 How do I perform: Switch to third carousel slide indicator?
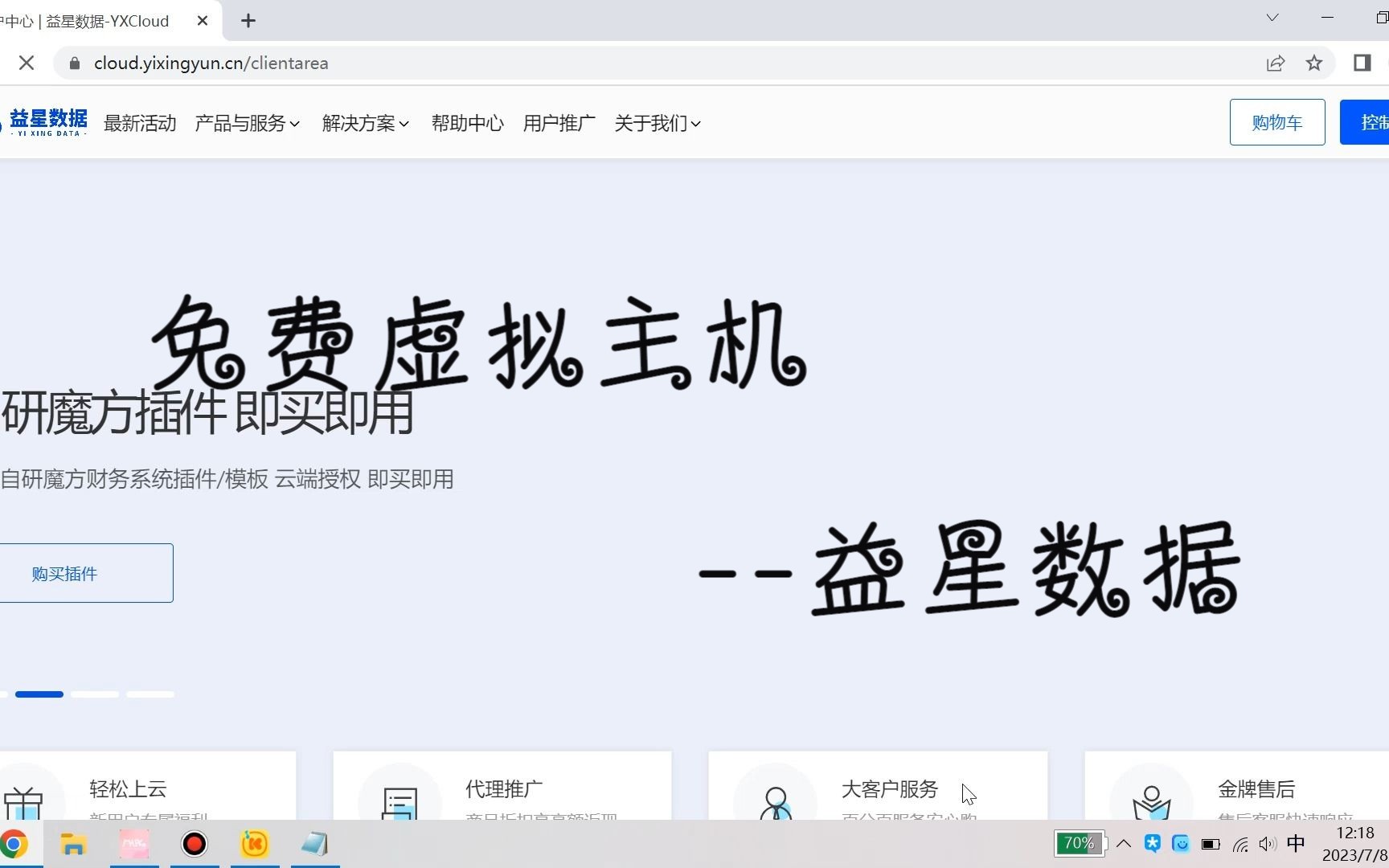click(95, 694)
